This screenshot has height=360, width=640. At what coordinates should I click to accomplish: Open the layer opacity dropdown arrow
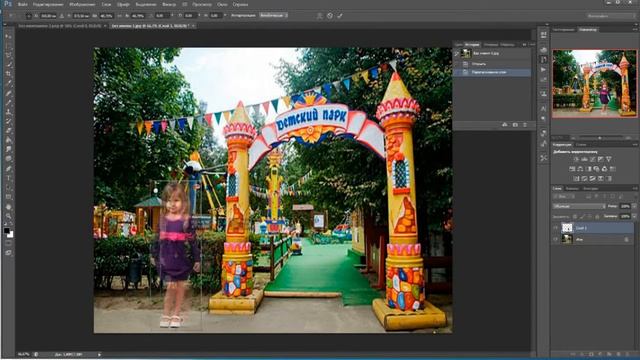(x=634, y=206)
